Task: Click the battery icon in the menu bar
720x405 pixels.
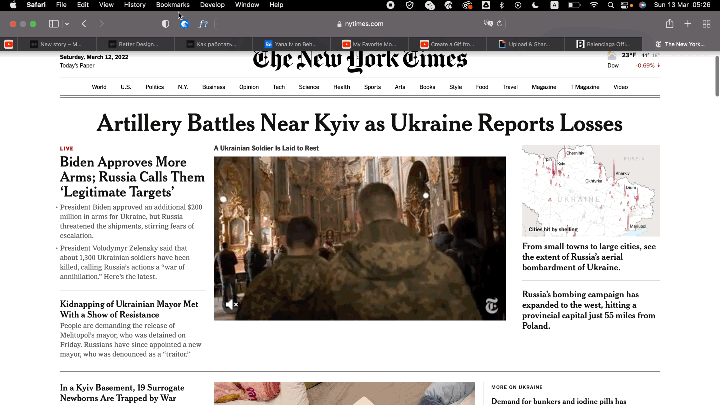Action: point(574,5)
